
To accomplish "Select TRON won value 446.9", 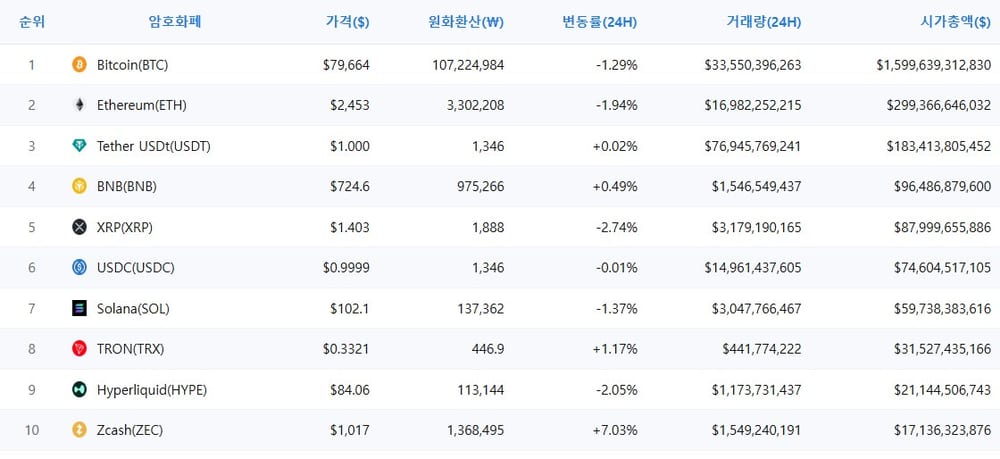I will click(487, 349).
